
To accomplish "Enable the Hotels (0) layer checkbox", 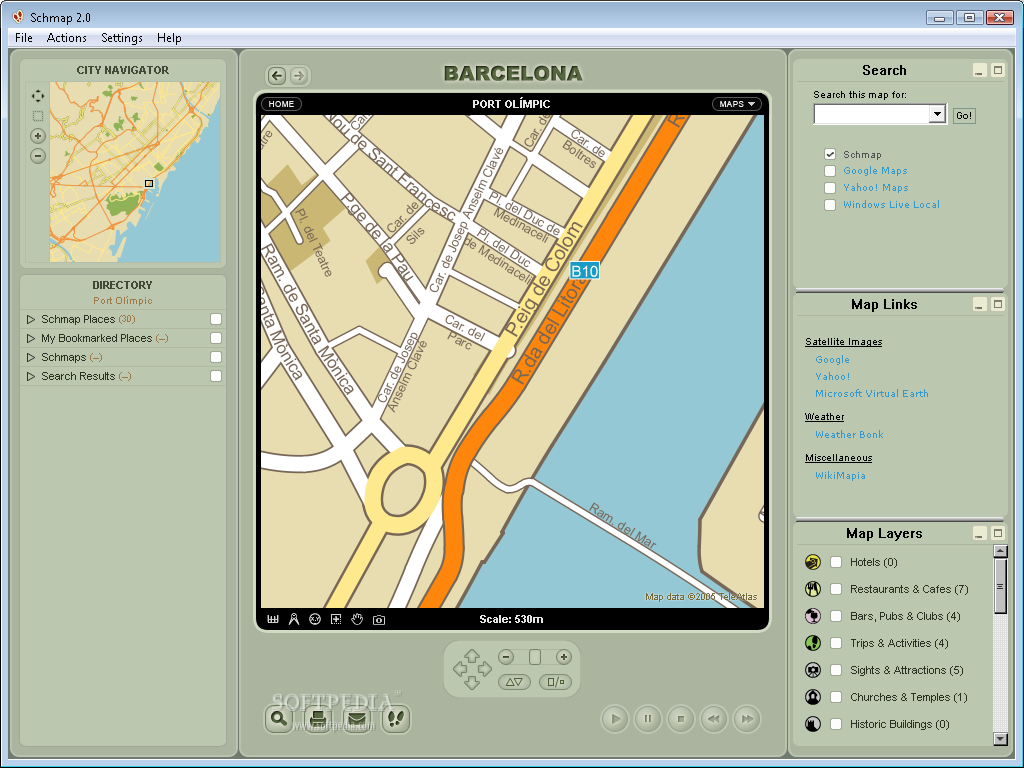I will (836, 562).
